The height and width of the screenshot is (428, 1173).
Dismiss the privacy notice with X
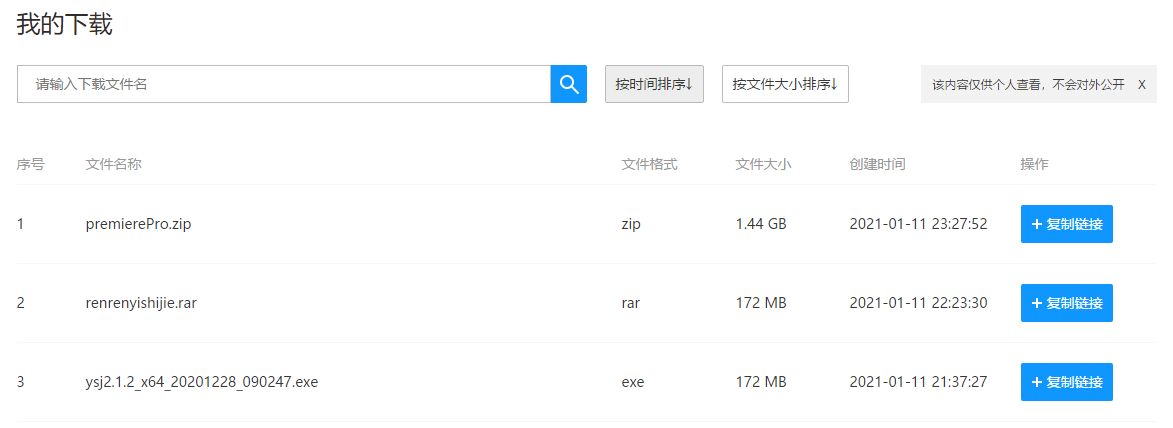point(1142,85)
